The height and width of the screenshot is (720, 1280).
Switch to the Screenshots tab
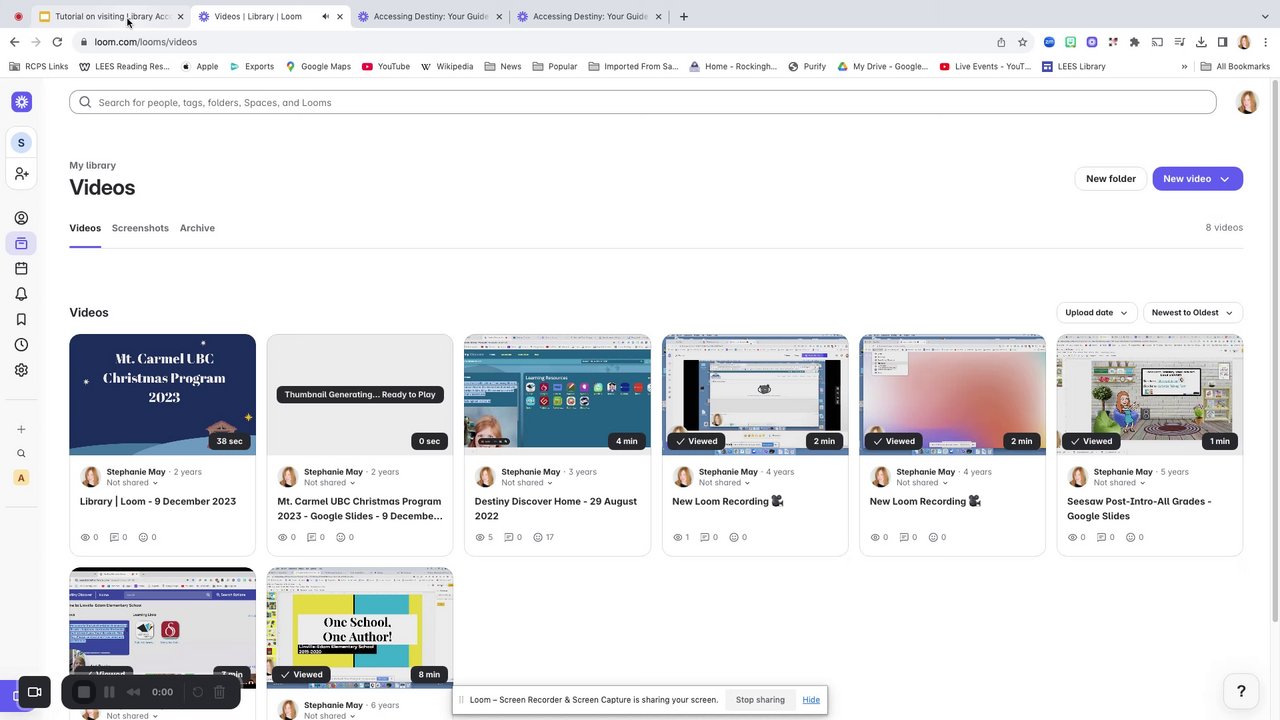click(140, 228)
